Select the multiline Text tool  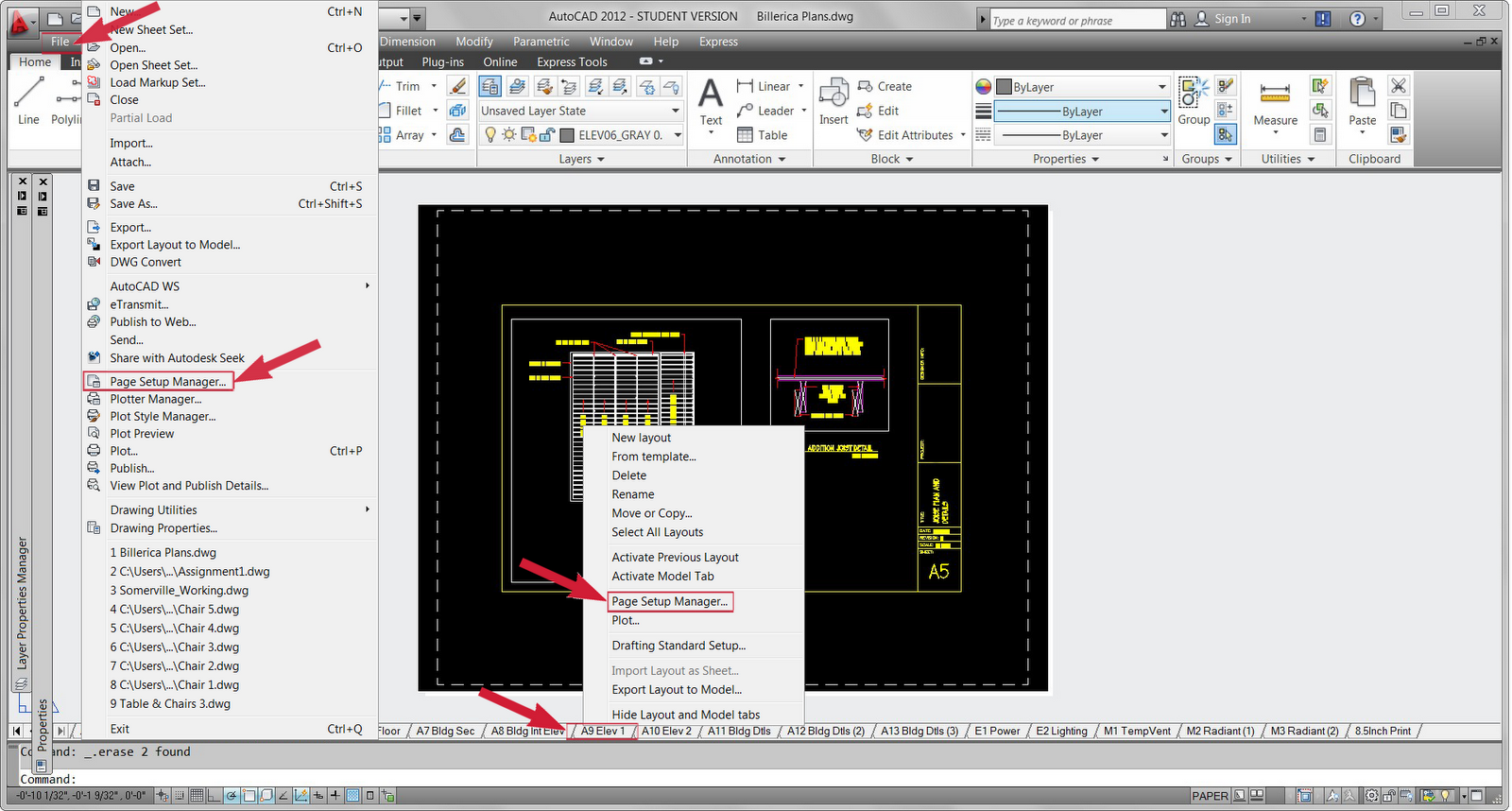click(711, 101)
